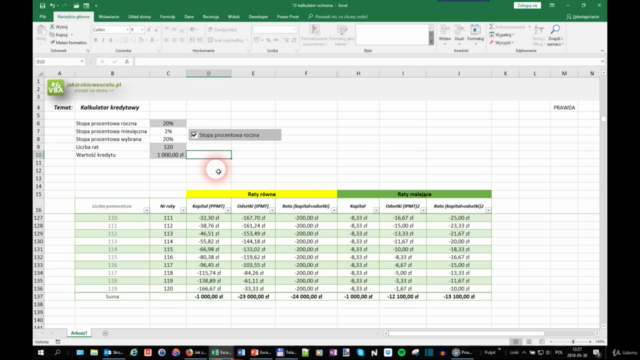Image resolution: width=640 pixels, height=360 pixels.
Task: Cut selection with Wytnij
Action: coord(59,27)
